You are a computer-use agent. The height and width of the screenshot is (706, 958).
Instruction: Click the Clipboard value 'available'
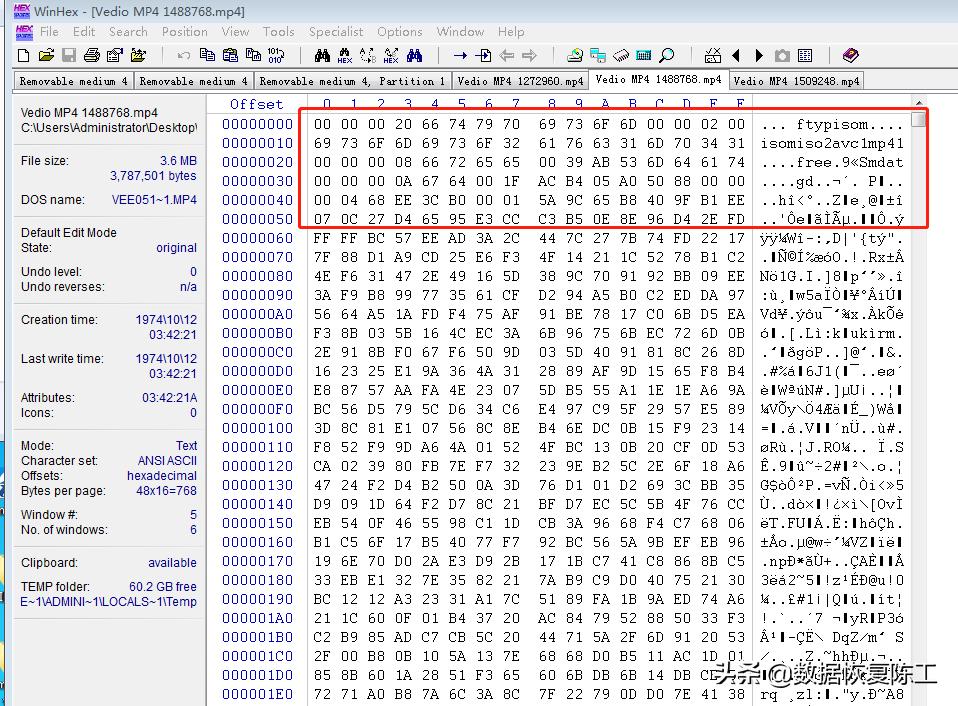172,563
